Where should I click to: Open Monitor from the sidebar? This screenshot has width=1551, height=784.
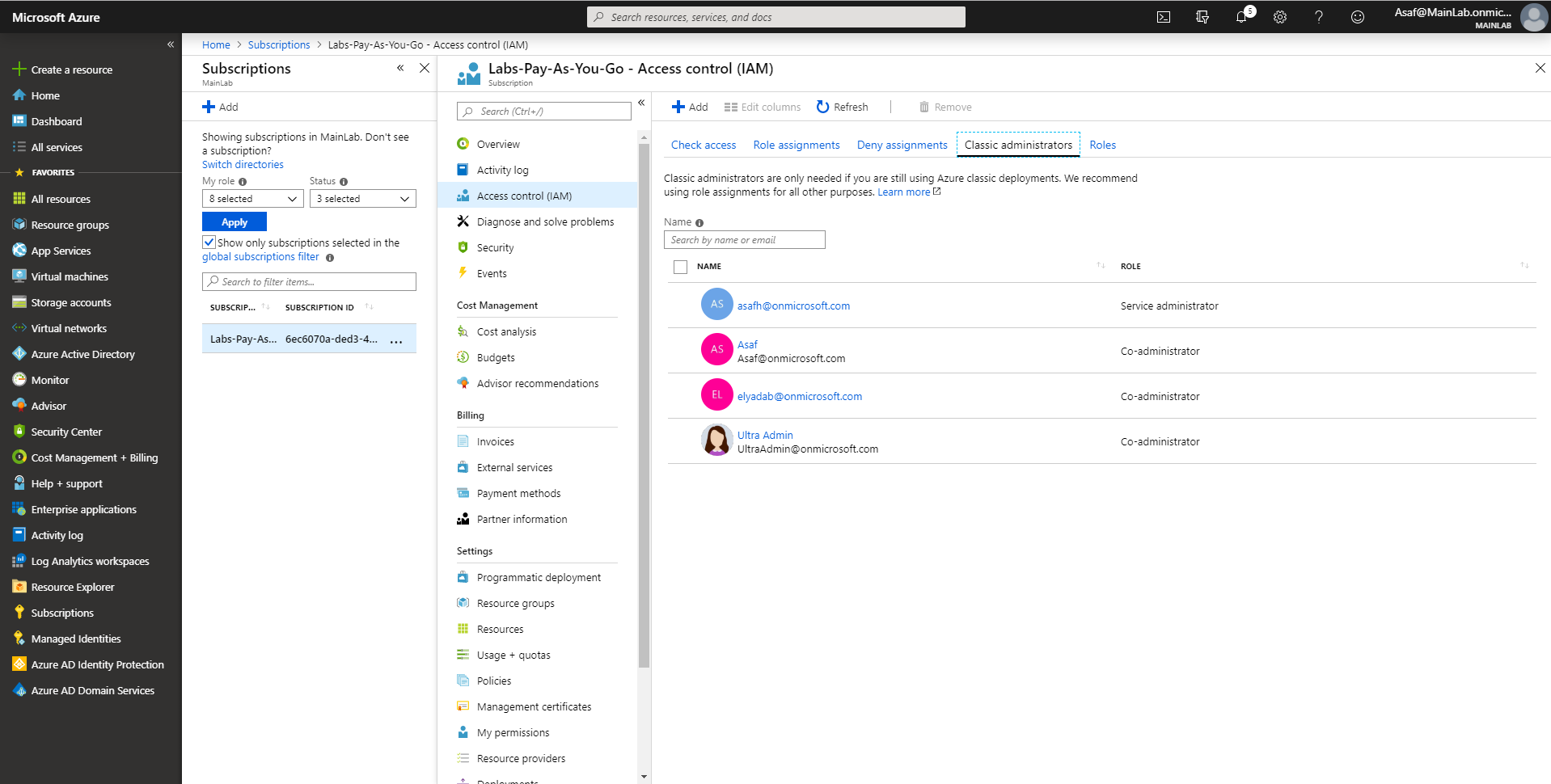coord(49,380)
